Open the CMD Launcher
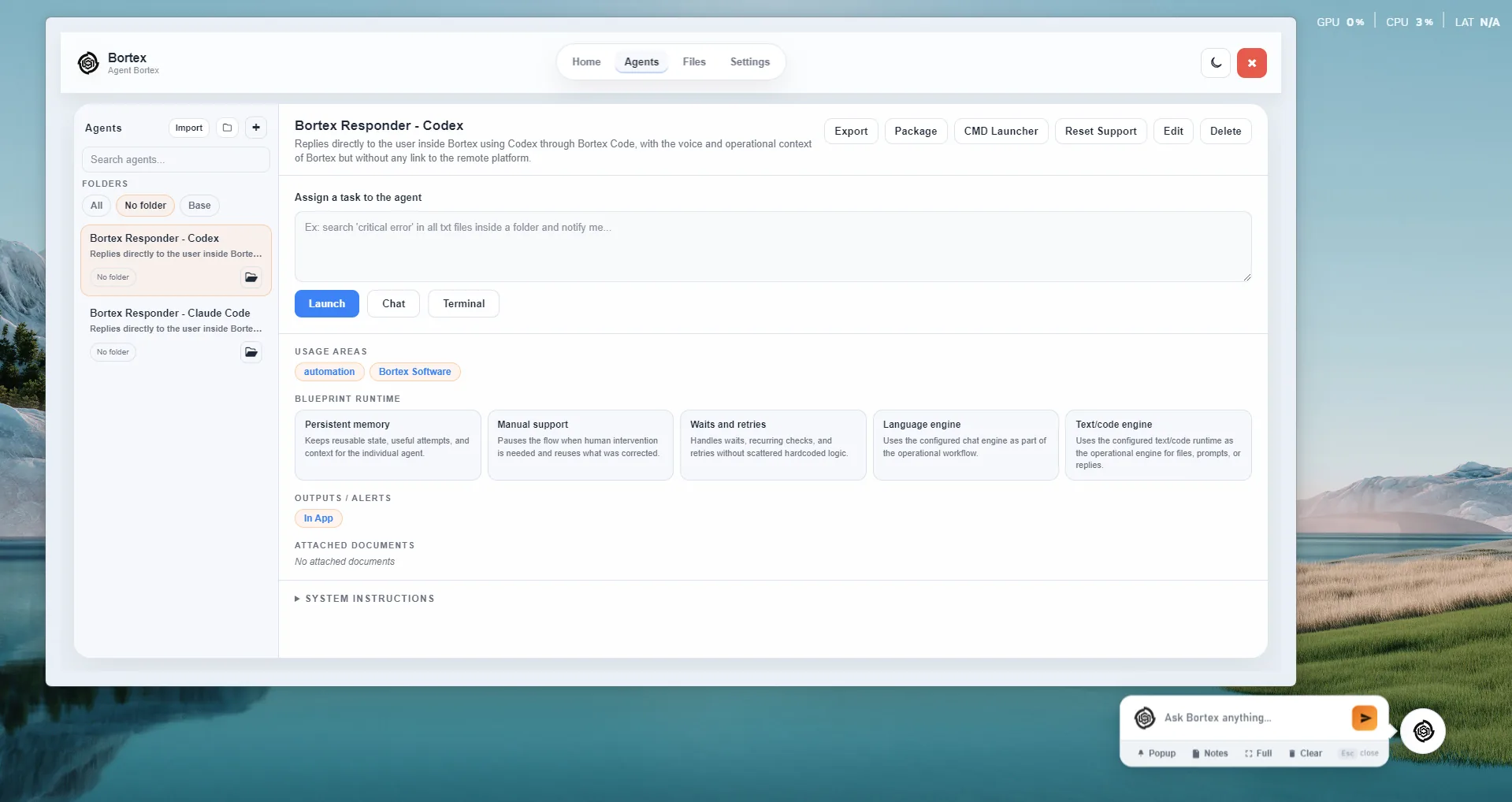The height and width of the screenshot is (802, 1512). point(1001,132)
